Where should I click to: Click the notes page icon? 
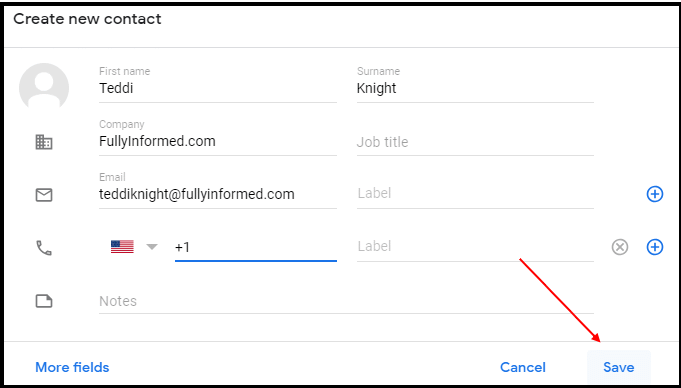pyautogui.click(x=44, y=301)
